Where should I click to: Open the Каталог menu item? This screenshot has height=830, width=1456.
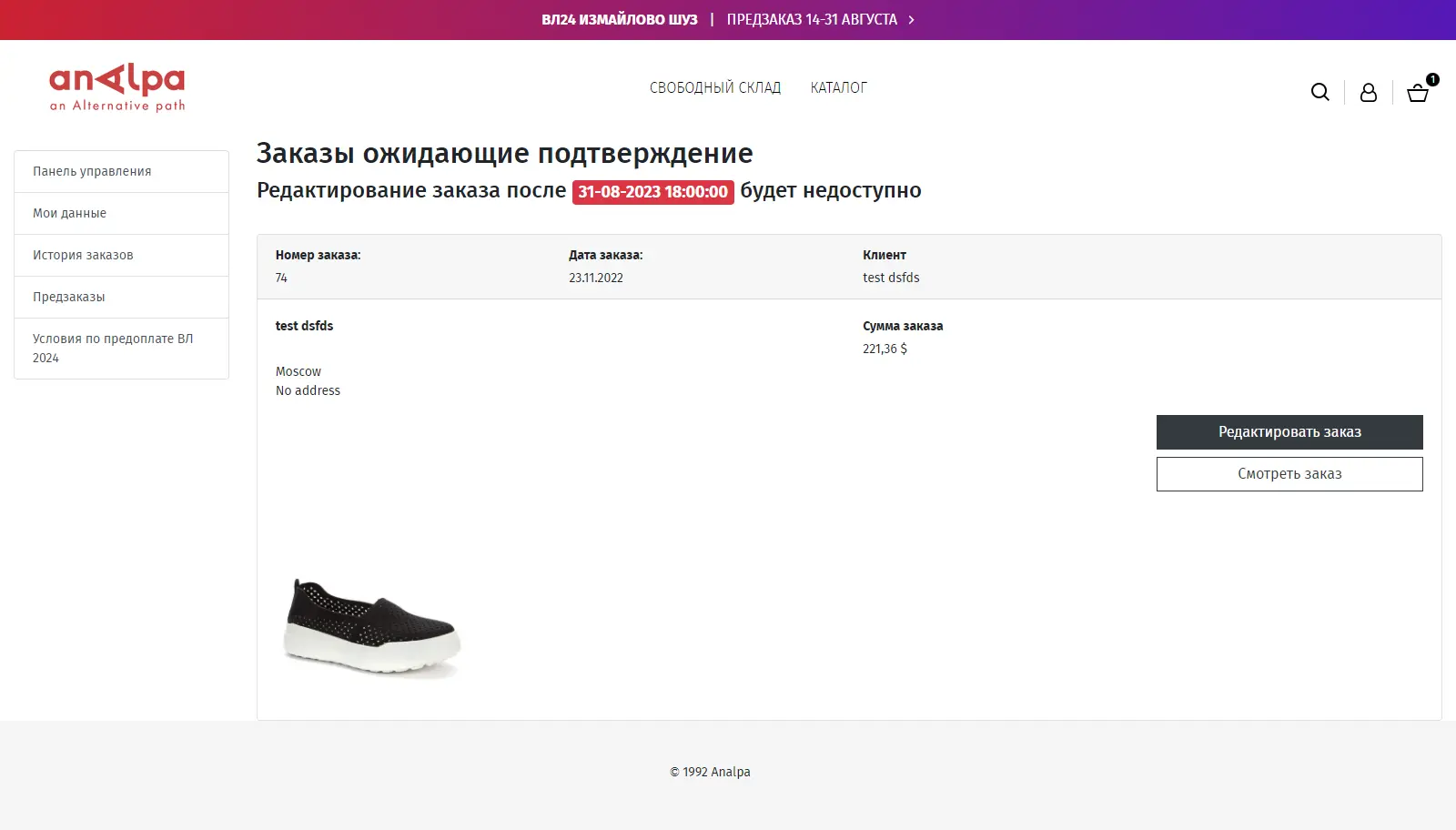838,87
